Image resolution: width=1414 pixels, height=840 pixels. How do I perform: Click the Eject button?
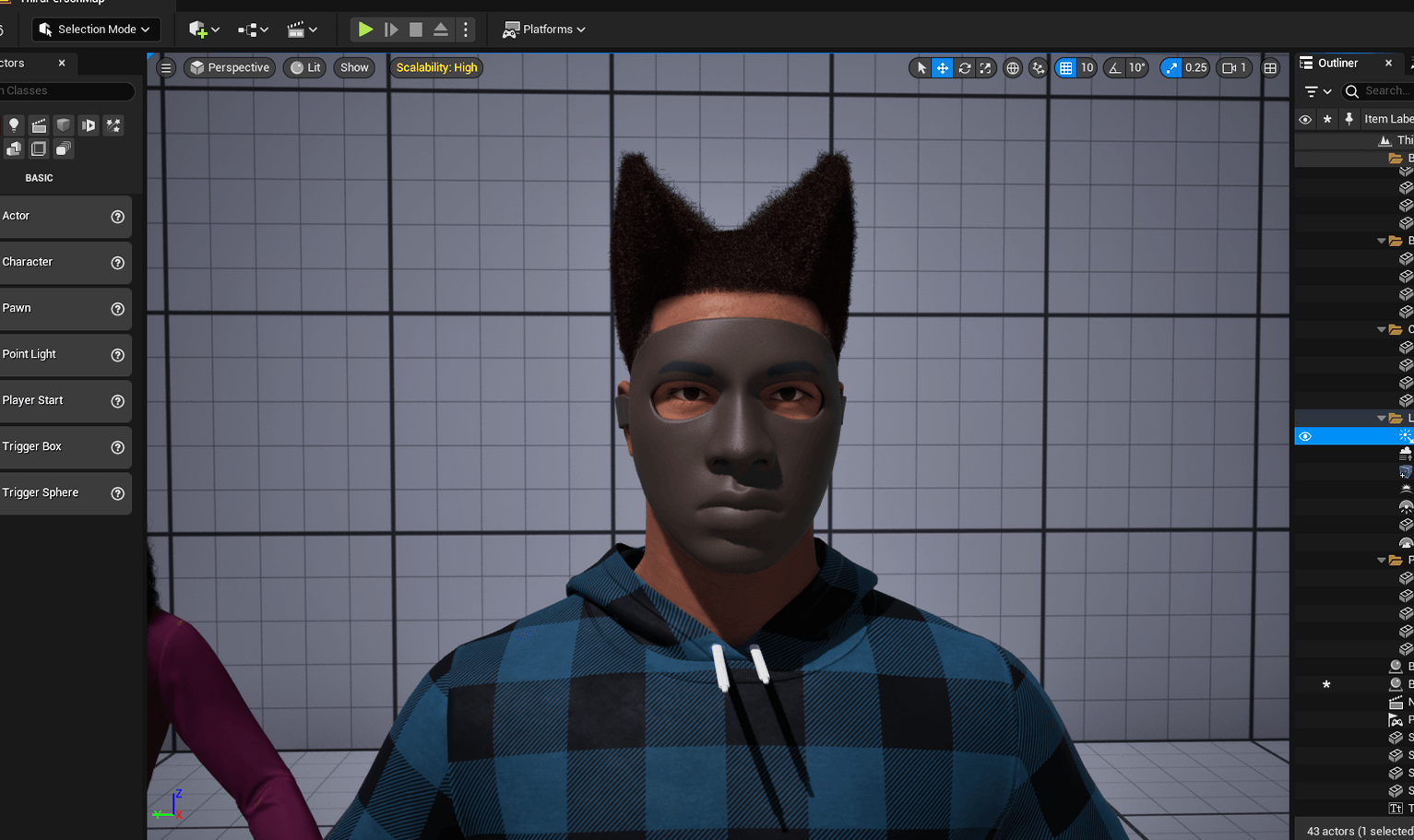coord(441,30)
